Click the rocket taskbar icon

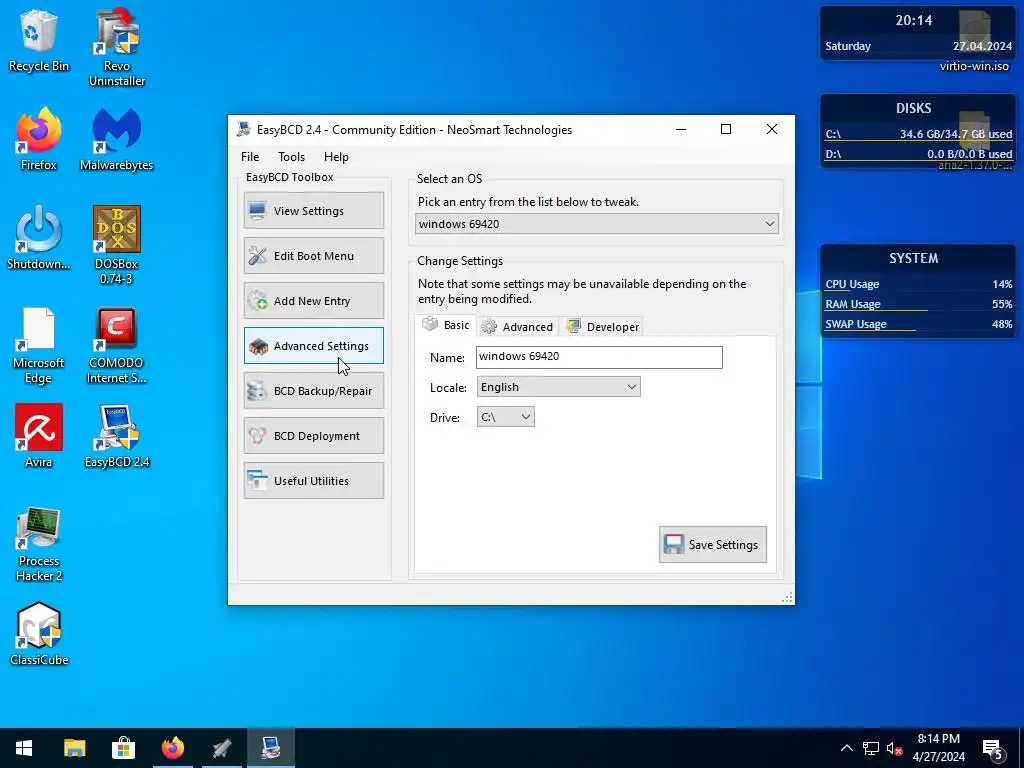tap(221, 748)
